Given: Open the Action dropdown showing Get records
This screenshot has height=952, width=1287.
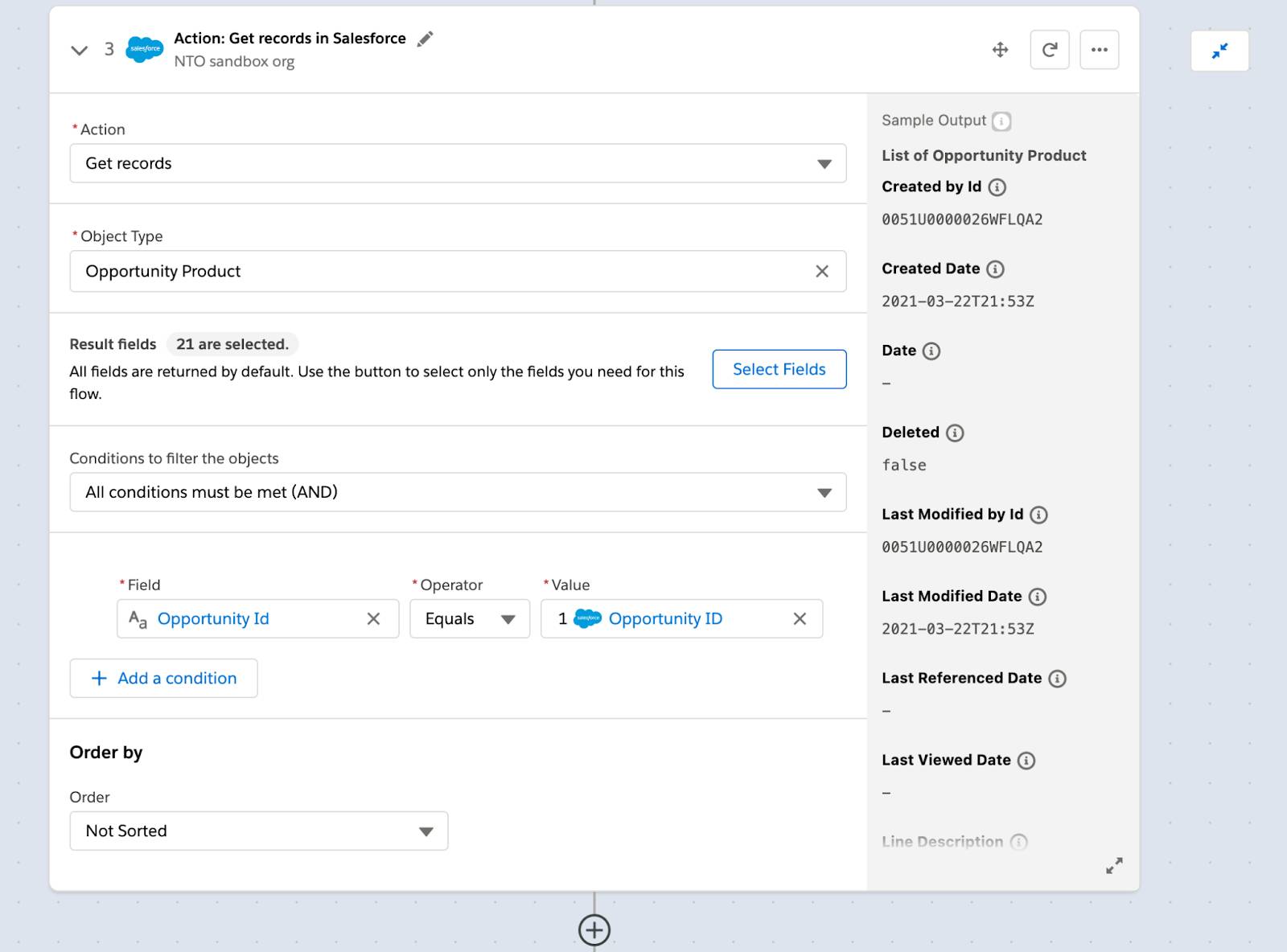Looking at the screenshot, I should (x=458, y=163).
